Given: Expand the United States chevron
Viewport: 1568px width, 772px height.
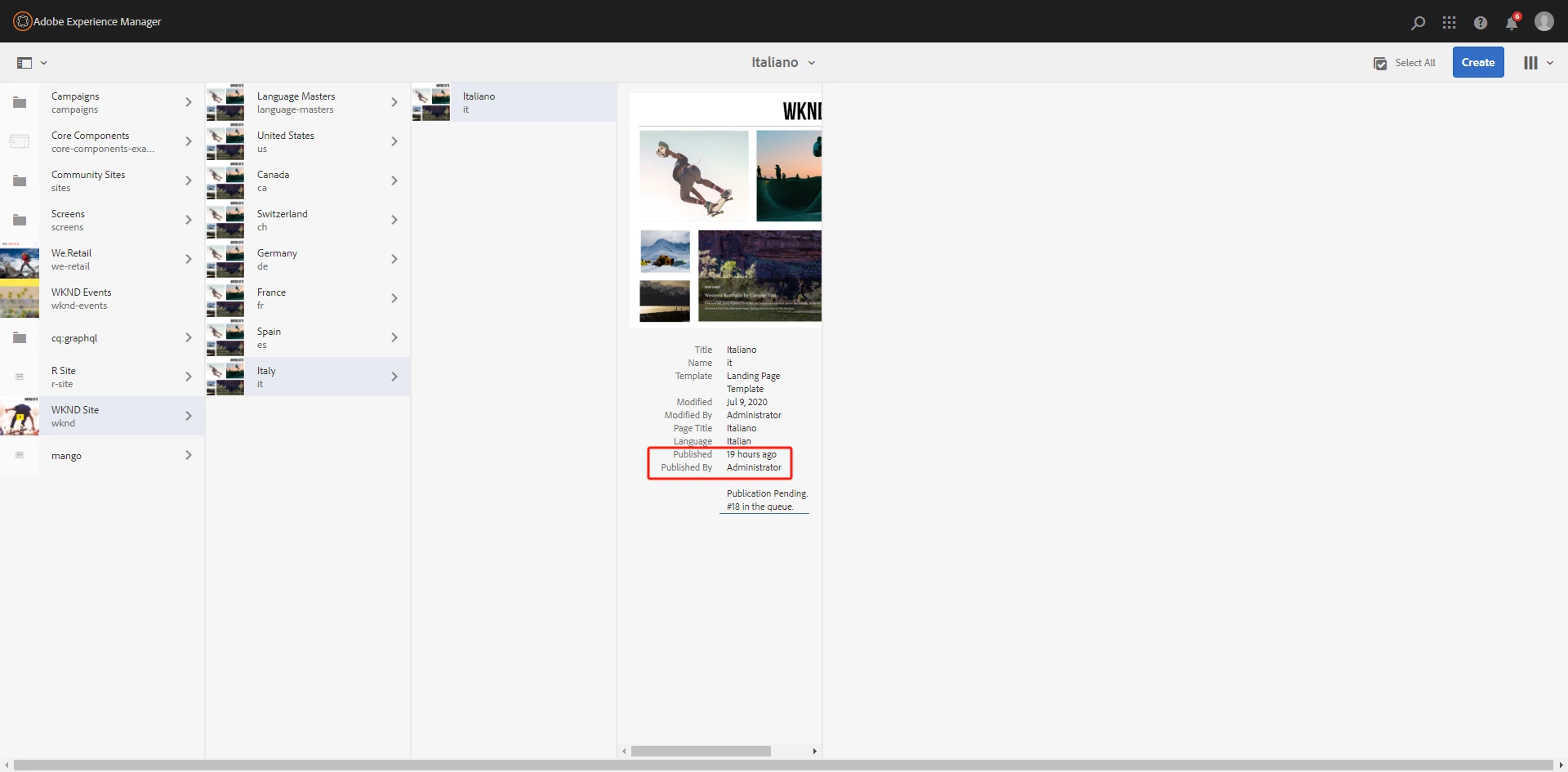Looking at the screenshot, I should pos(394,141).
